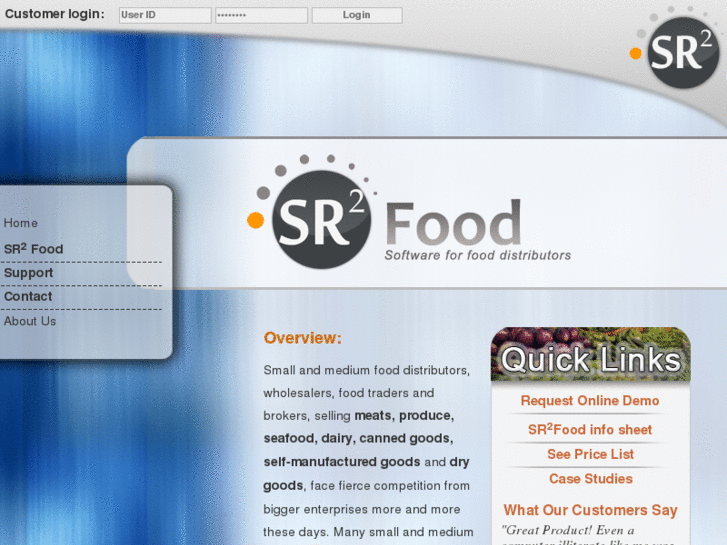Focus the User ID input field
Image resolution: width=727 pixels, height=545 pixels.
(165, 15)
